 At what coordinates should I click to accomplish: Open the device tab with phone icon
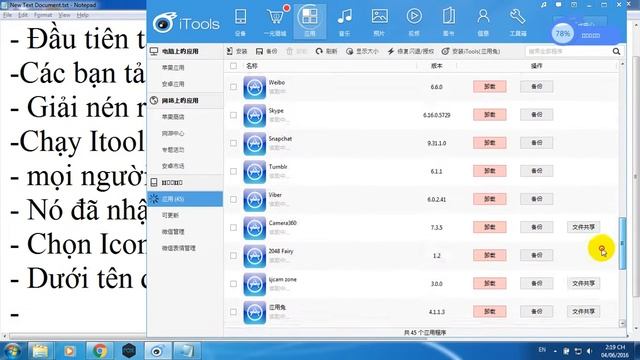click(x=240, y=22)
